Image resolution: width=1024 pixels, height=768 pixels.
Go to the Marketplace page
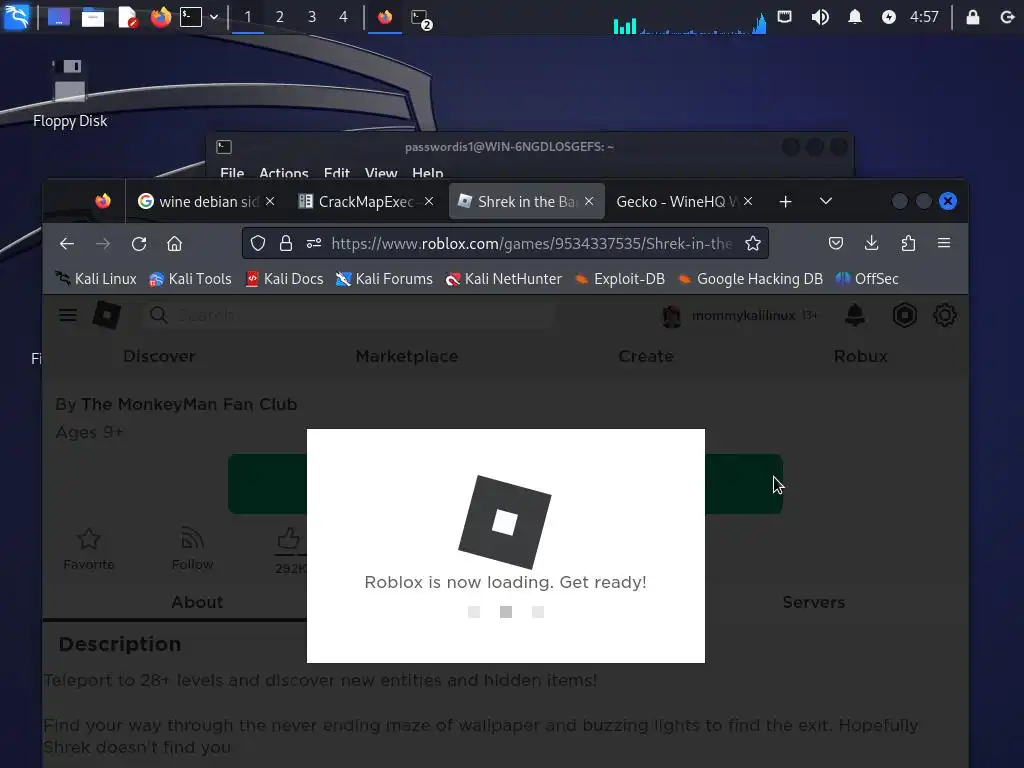tap(407, 357)
